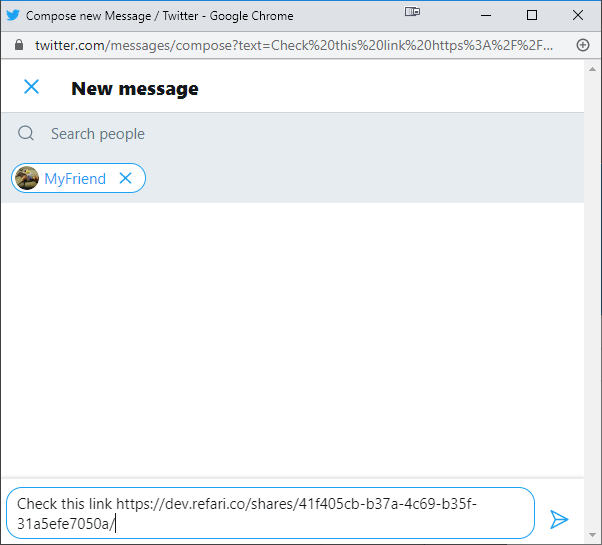602x545 pixels.
Task: Click the circled plus icon in the address bar
Action: click(583, 45)
